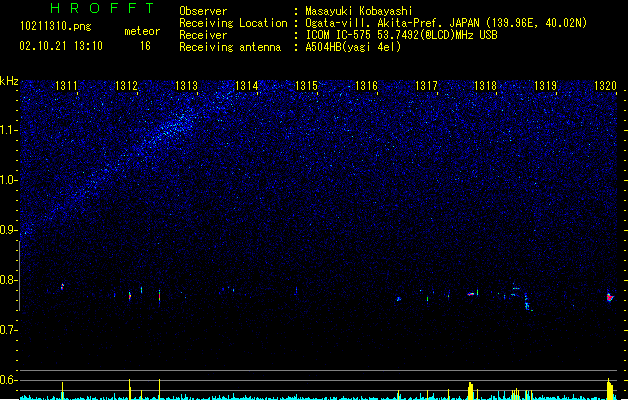
Task: Click the 1.1 frequency axis label
Action: (x=8, y=130)
